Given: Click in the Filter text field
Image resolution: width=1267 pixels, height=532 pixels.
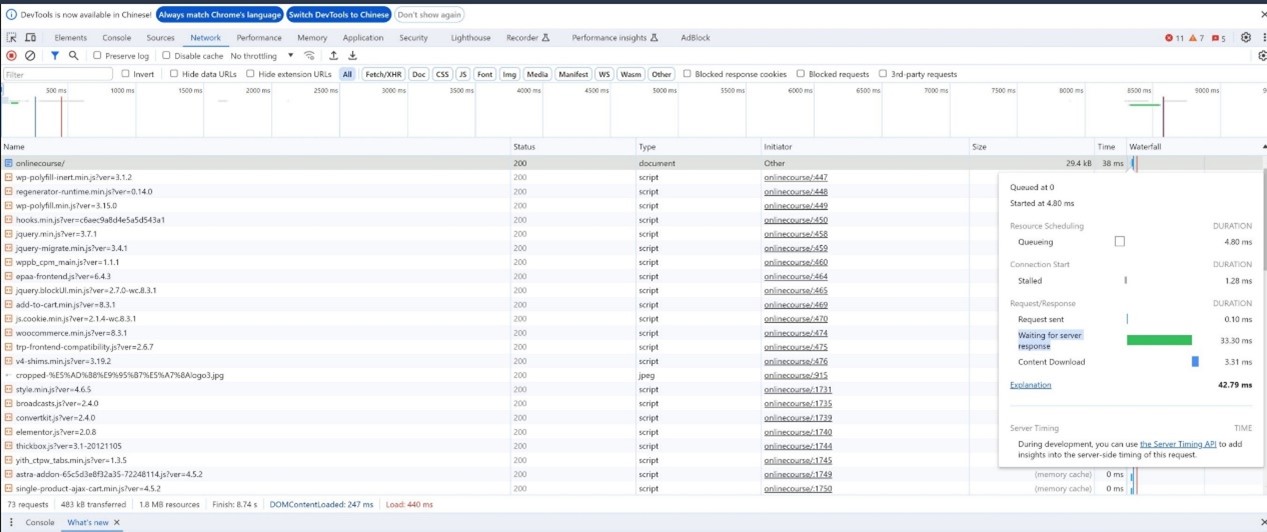Looking at the screenshot, I should 58,74.
